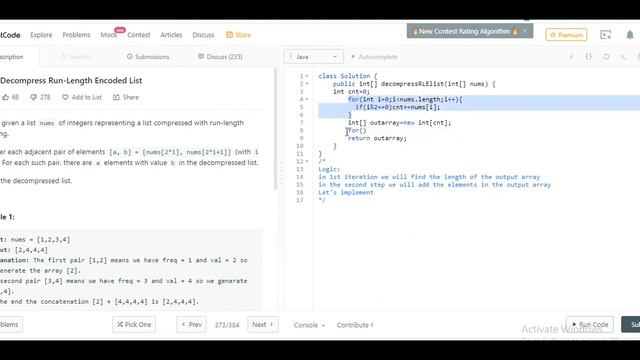Click the thumbs-up like icon
The image size is (640, 360).
pyautogui.click(x=5, y=97)
